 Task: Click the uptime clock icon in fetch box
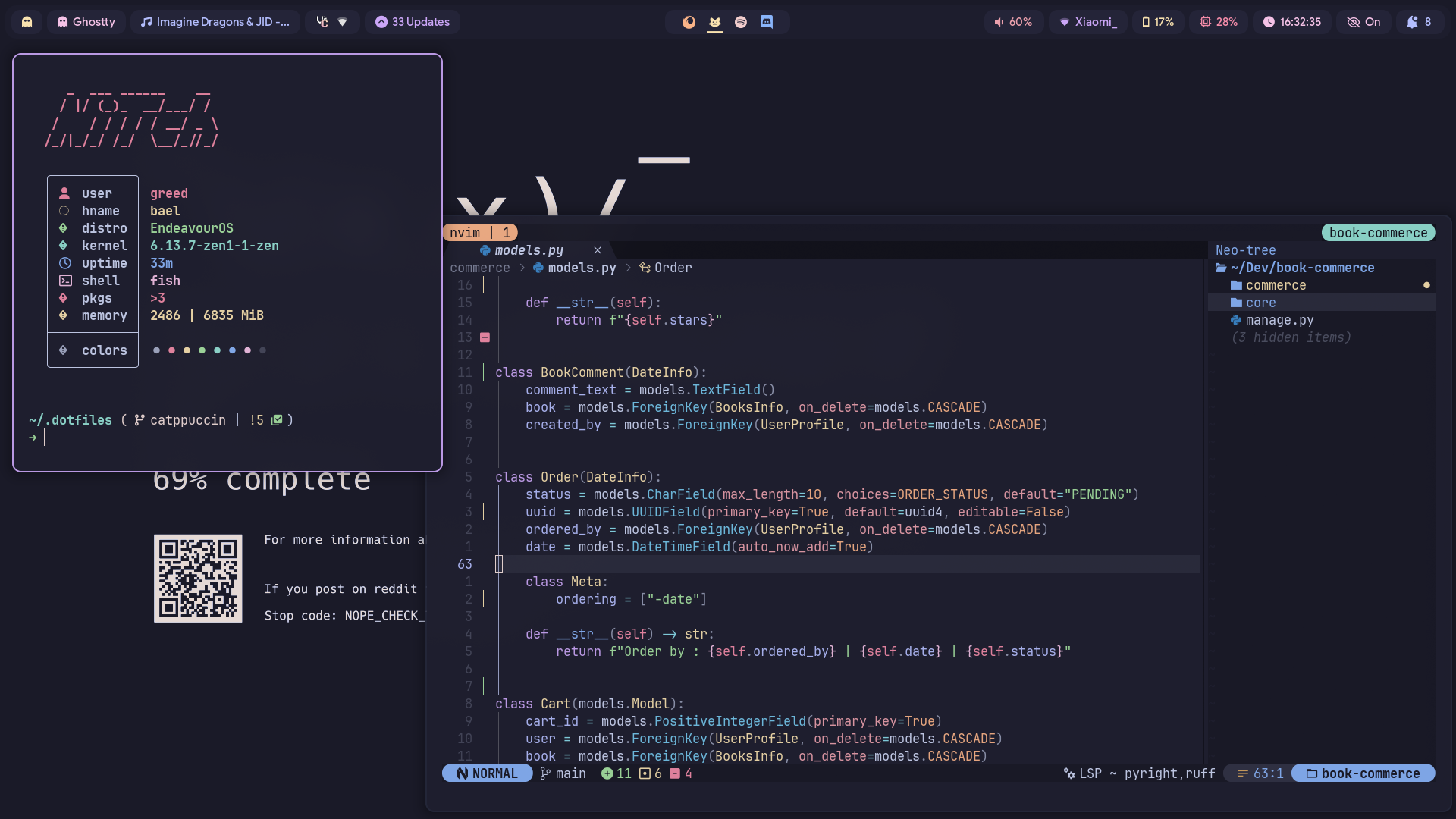click(64, 263)
